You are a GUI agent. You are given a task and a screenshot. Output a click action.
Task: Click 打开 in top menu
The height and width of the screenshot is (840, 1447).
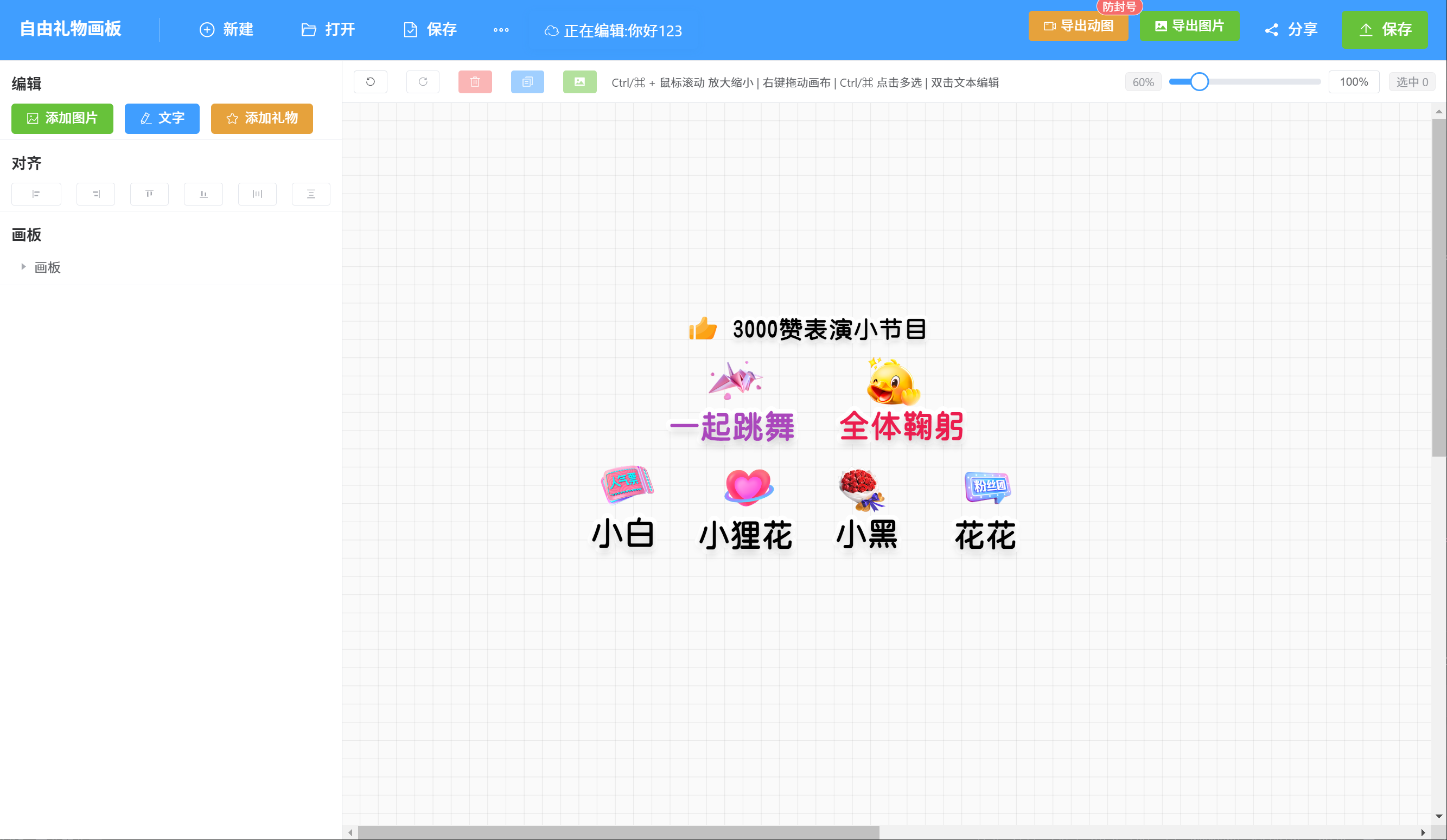click(x=328, y=30)
